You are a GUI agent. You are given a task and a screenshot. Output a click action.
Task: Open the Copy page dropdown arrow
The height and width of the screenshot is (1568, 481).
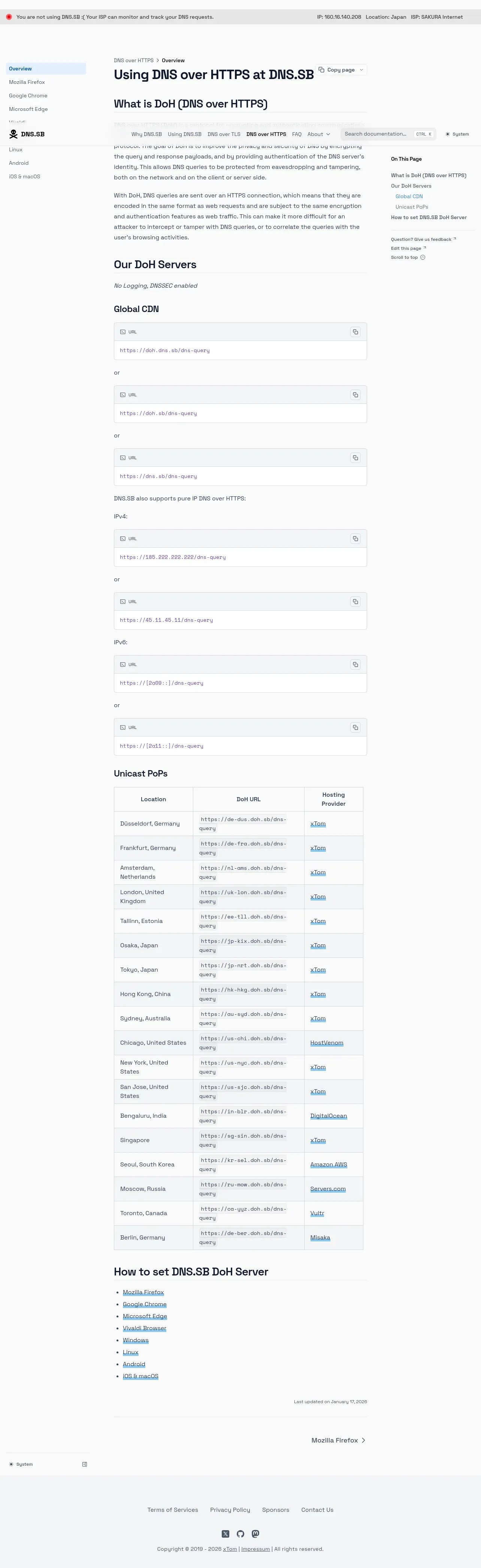[361, 70]
